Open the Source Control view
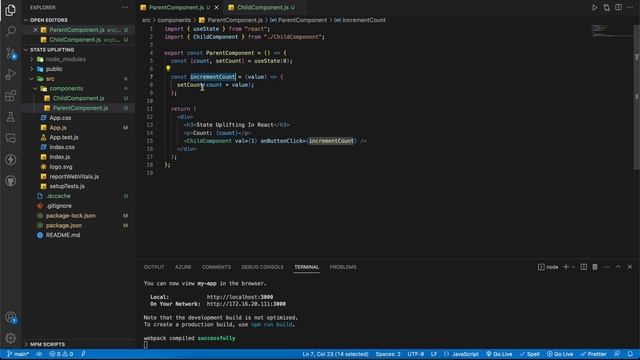This screenshot has height=360, width=640. pyautogui.click(x=11, y=53)
